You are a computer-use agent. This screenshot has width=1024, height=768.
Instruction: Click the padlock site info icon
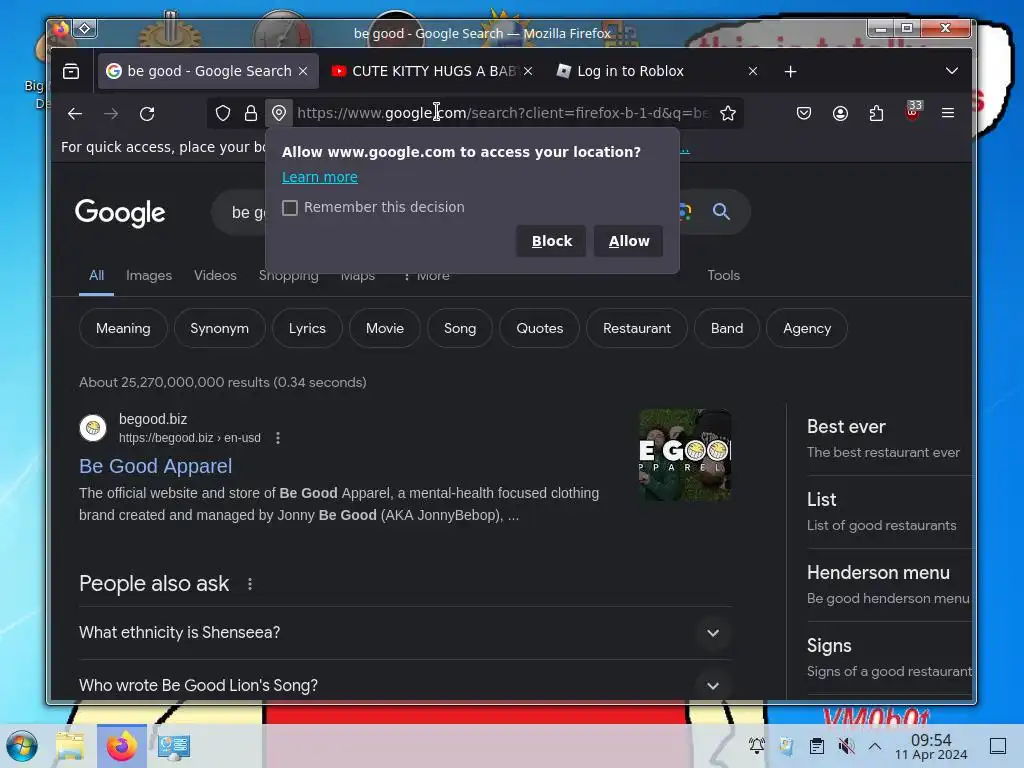pyautogui.click(x=251, y=114)
